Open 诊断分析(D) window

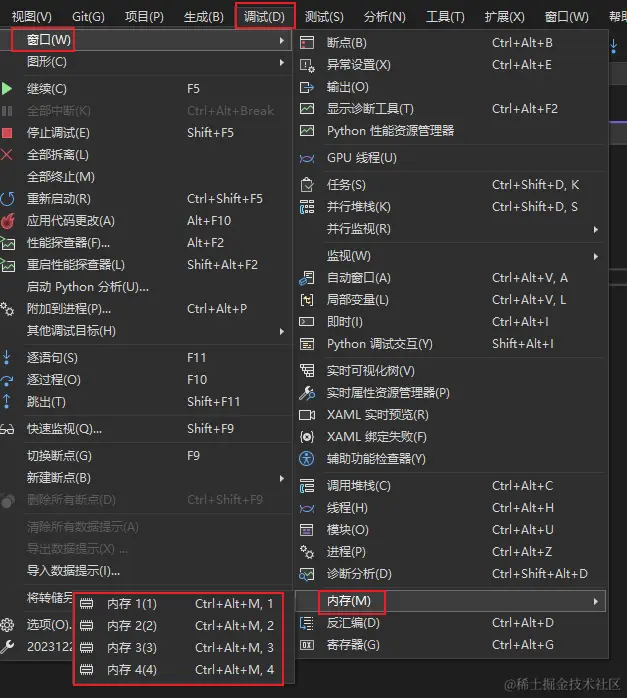click(x=359, y=574)
